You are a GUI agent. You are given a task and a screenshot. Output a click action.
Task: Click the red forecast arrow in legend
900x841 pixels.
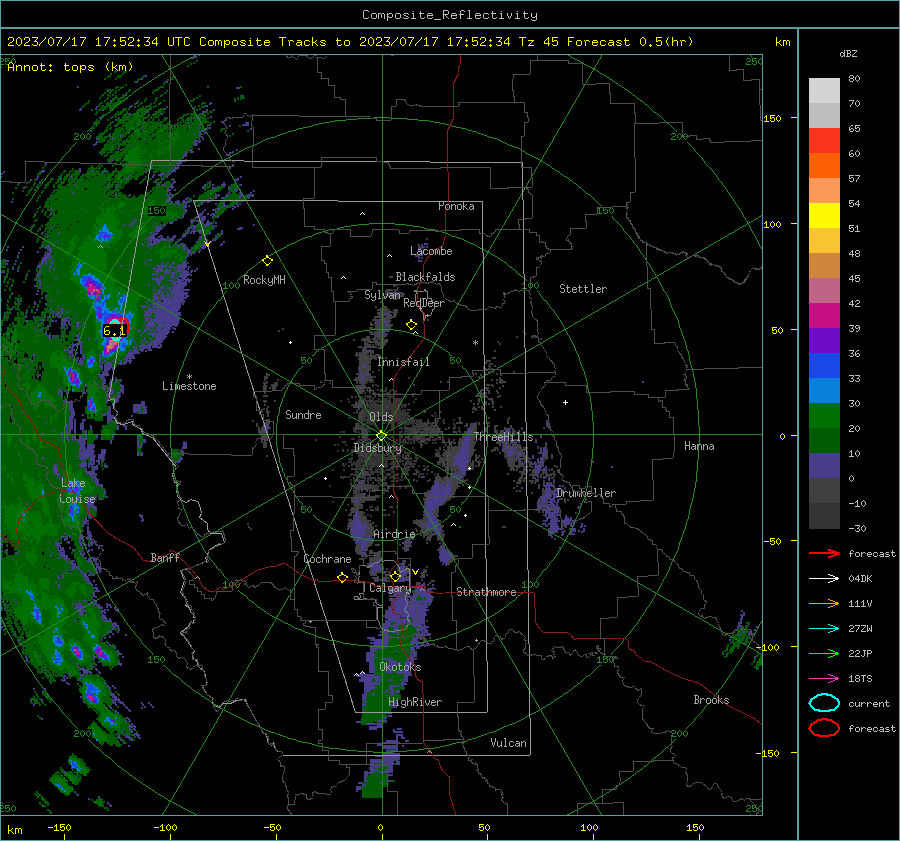[x=824, y=553]
